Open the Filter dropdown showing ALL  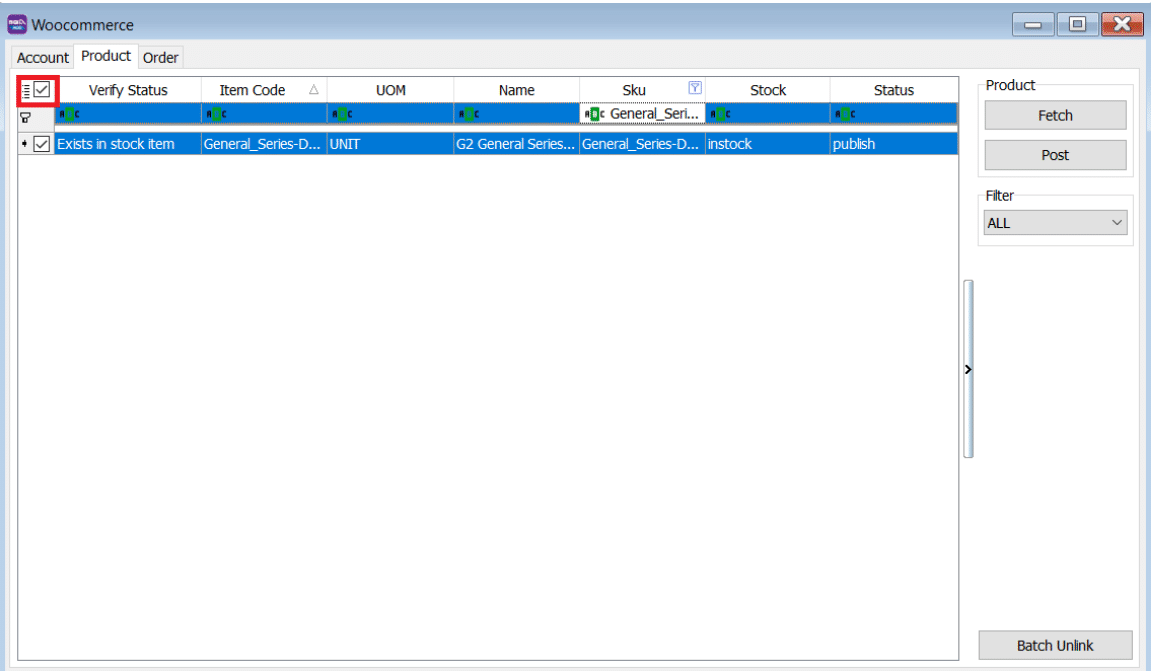(1055, 223)
